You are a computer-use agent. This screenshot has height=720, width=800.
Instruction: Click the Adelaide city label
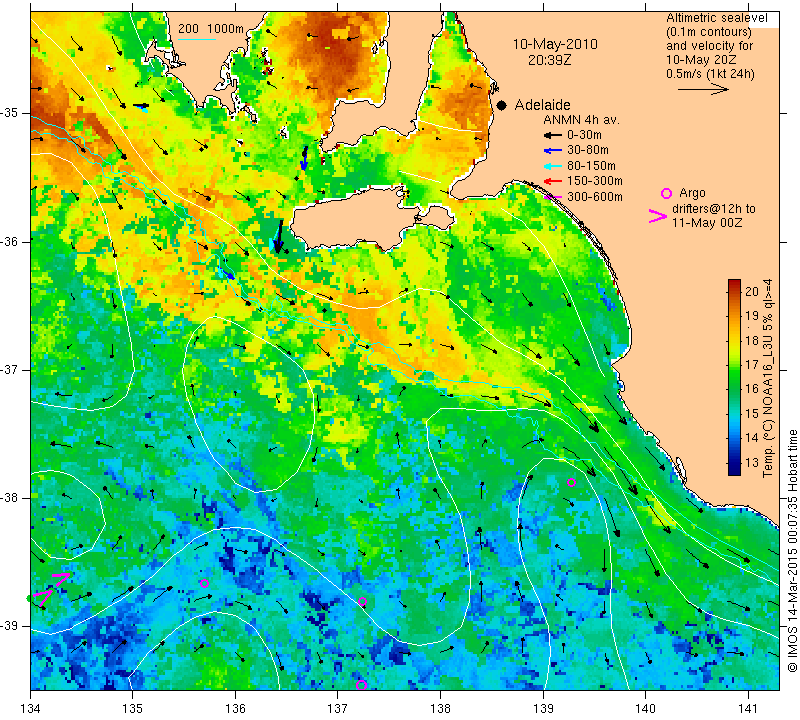tap(542, 105)
